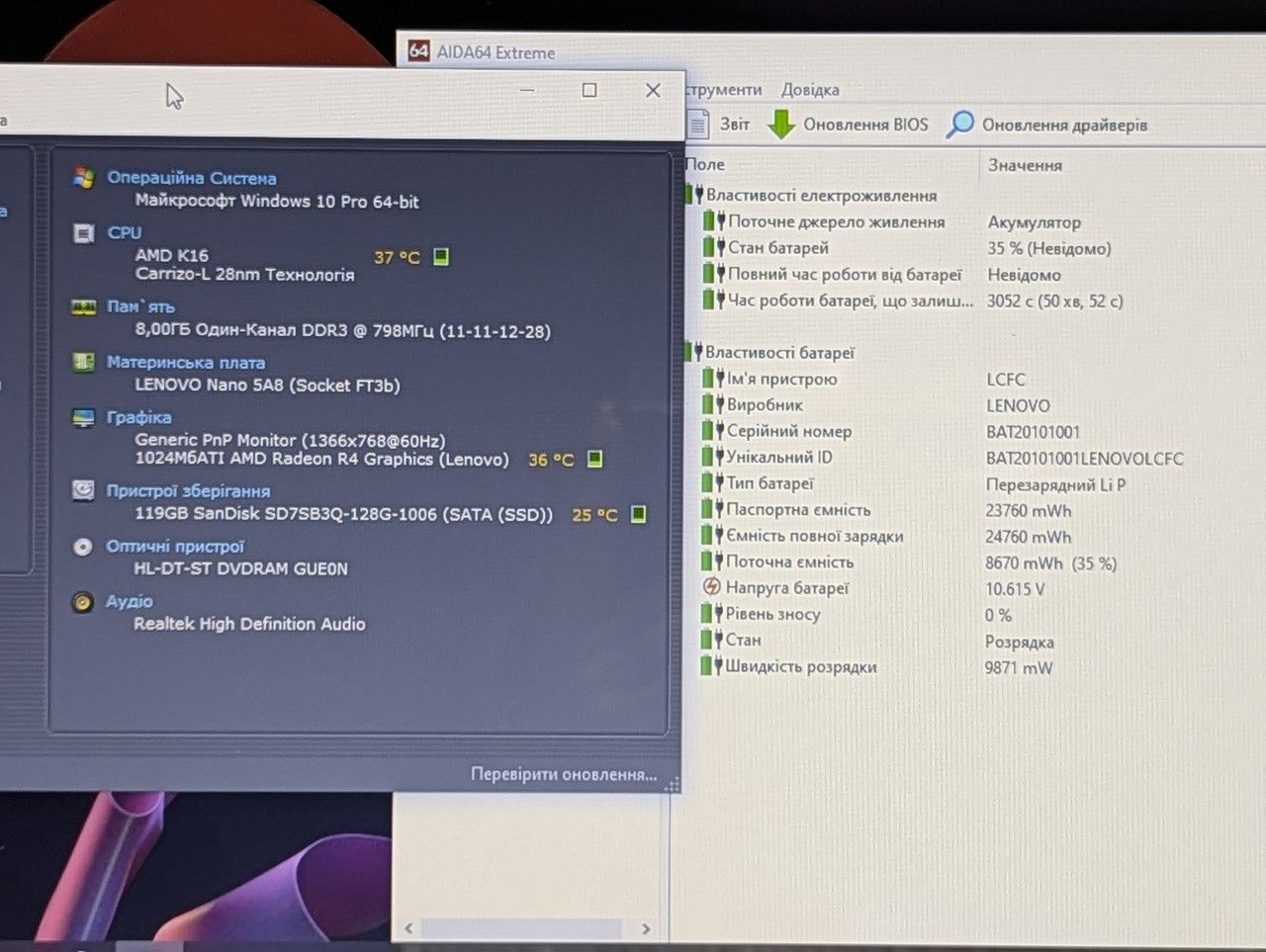Click the left arrow of AIDA64 horizontal scrollbar
The width and height of the screenshot is (1266, 952).
point(409,928)
